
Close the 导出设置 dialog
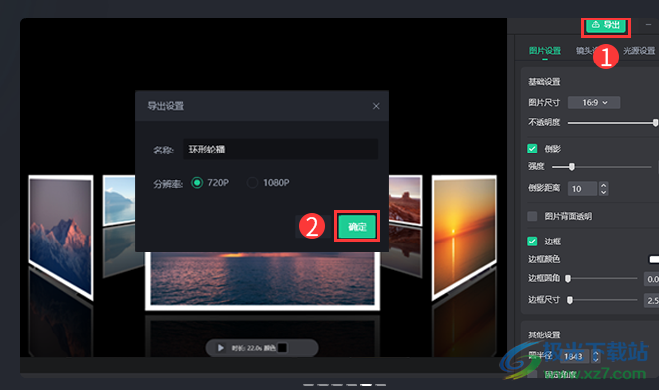click(376, 106)
